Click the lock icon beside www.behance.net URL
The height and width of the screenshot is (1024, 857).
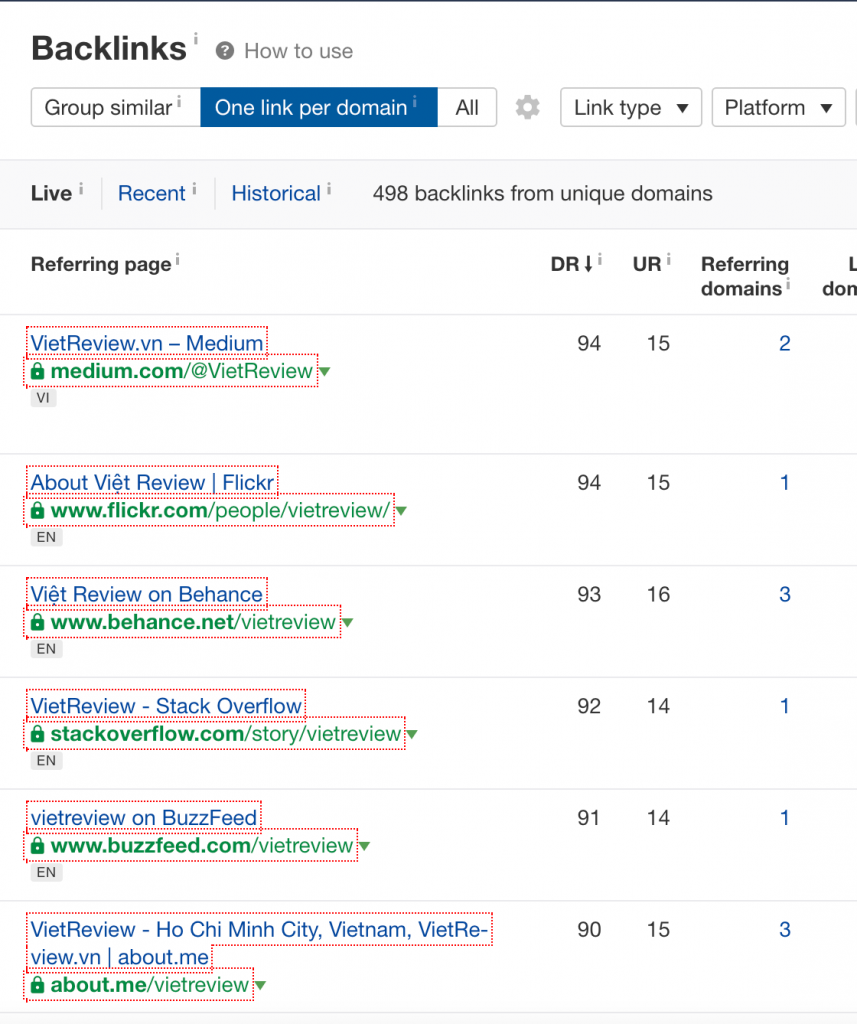(38, 622)
